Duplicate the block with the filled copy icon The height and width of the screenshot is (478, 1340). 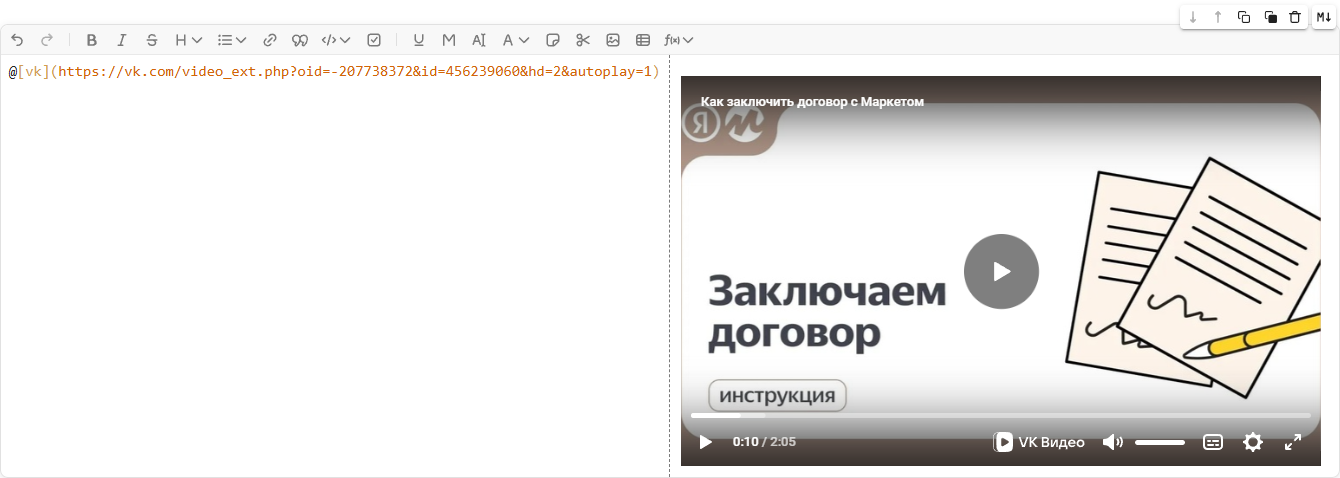pos(1270,17)
